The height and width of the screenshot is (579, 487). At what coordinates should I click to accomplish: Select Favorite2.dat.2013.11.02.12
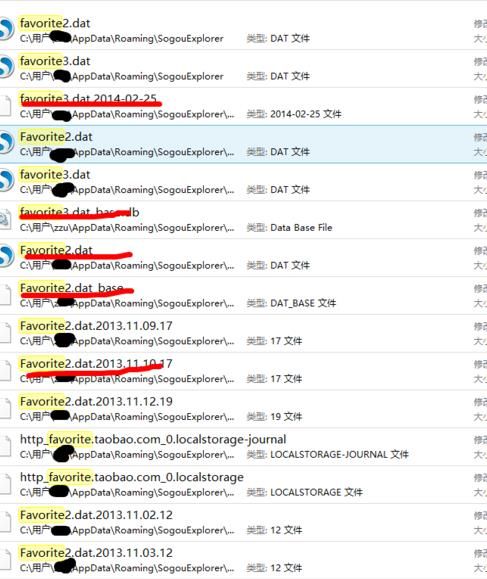(x=96, y=515)
